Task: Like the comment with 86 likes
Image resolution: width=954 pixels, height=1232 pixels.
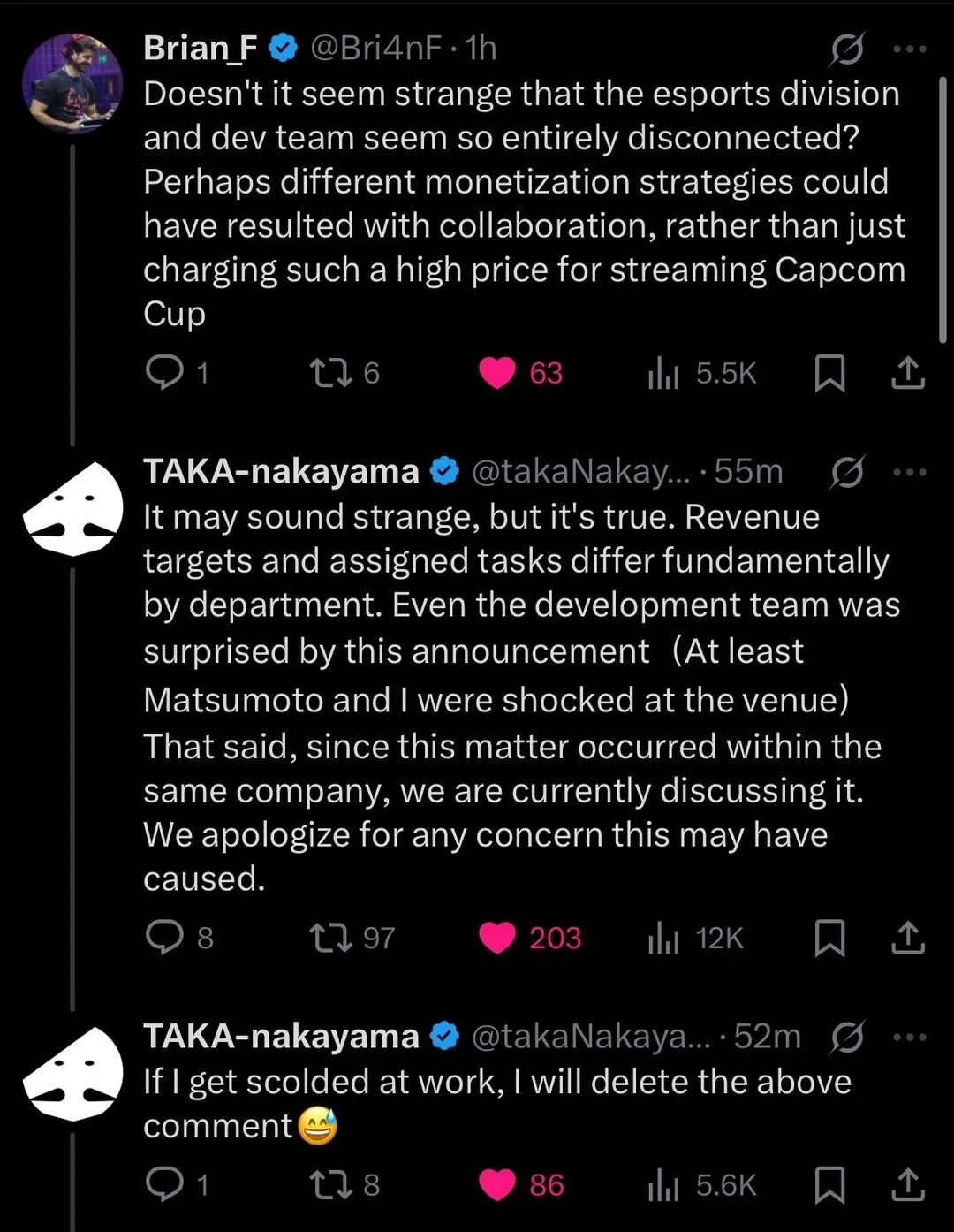Action: click(x=499, y=1184)
